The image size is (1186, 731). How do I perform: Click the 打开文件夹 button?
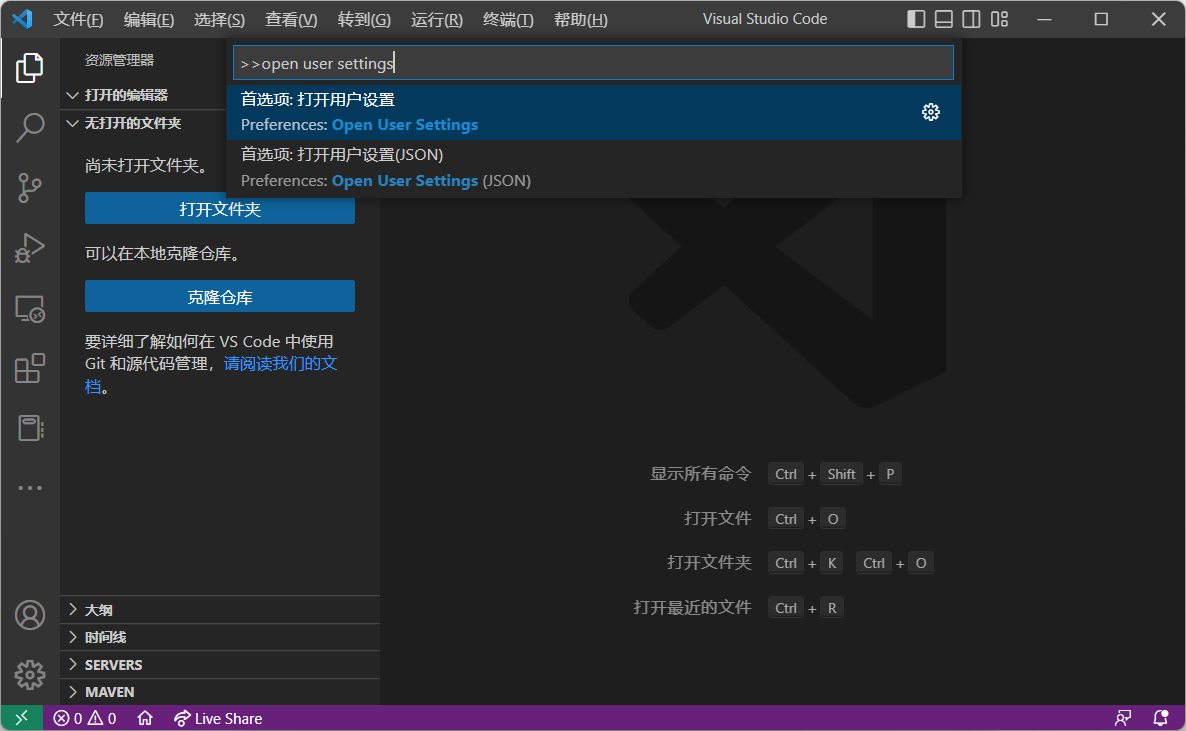[x=220, y=209]
